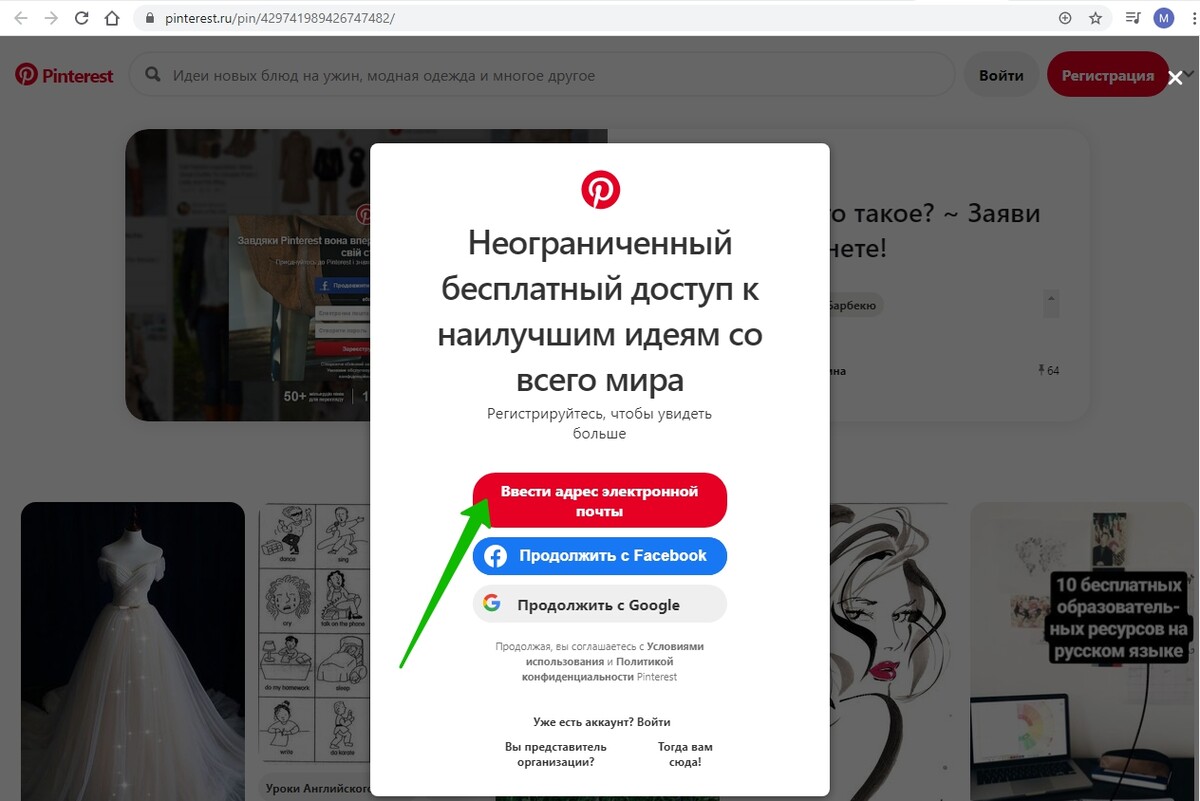Click the padlock site security icon
Screen dimensions: 1200x801
click(150, 18)
